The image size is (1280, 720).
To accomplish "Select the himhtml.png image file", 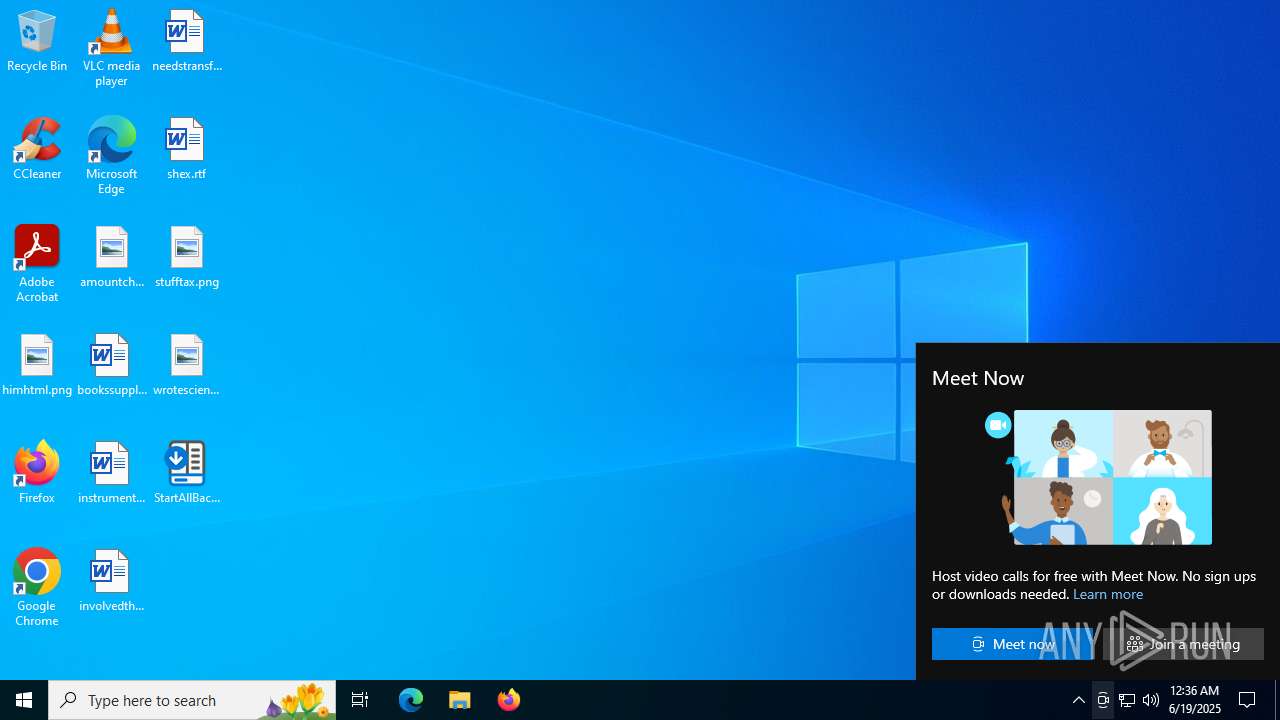I will pyautogui.click(x=37, y=365).
